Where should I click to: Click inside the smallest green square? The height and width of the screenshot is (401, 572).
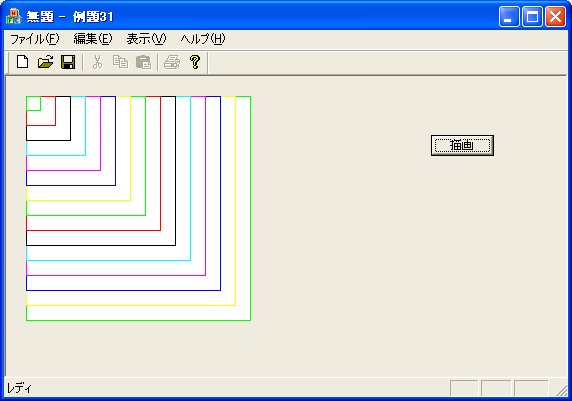[33, 104]
